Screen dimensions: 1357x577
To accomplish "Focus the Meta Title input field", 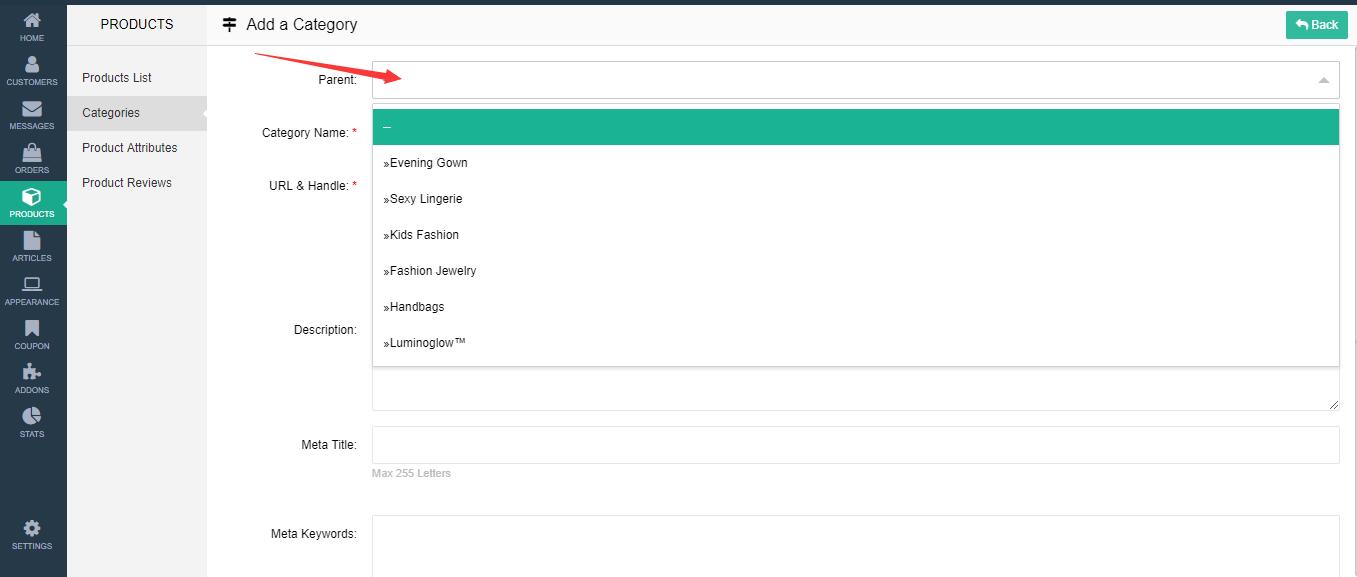I will tap(855, 445).
